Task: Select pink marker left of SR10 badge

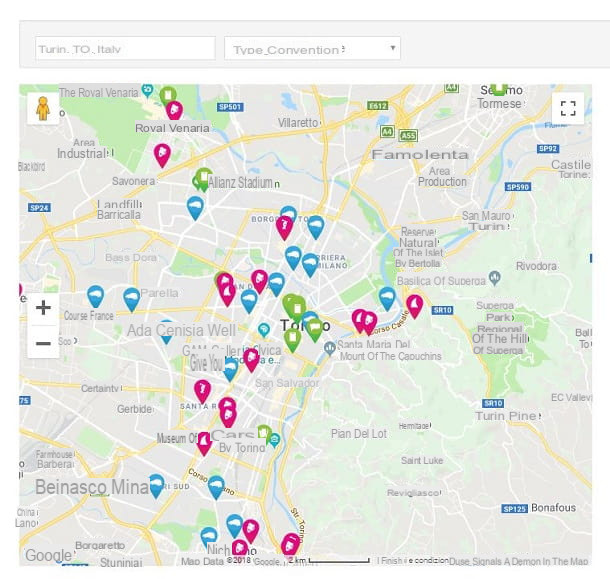Action: (415, 306)
